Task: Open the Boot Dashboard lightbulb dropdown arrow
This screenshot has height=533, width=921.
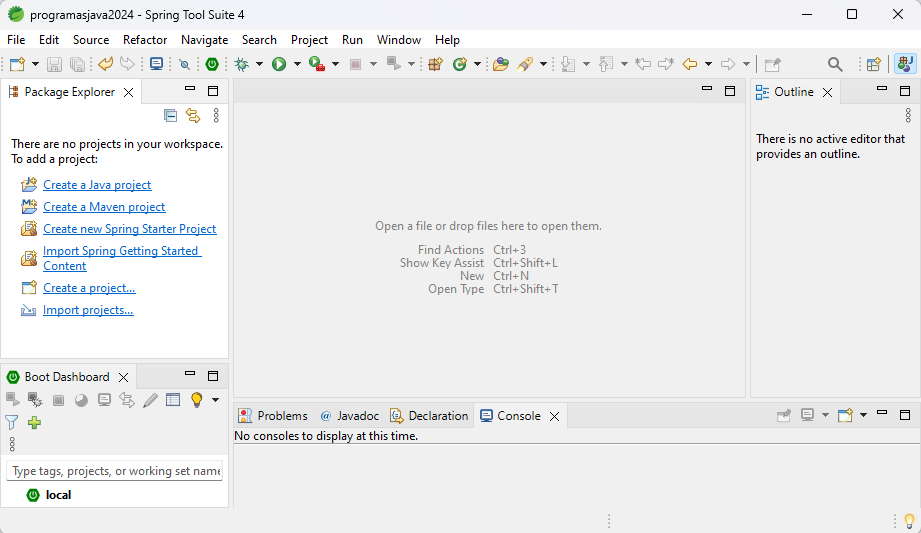Action: coord(216,400)
